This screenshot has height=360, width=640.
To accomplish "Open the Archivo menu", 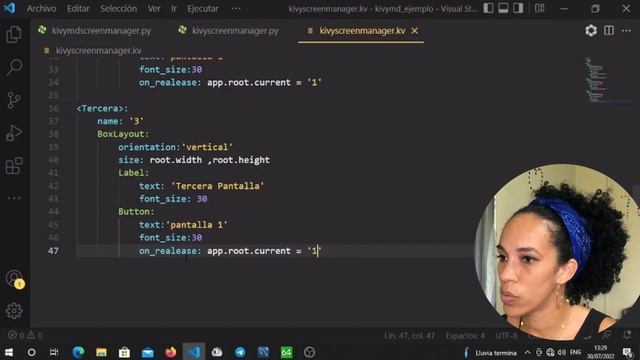I will point(41,8).
